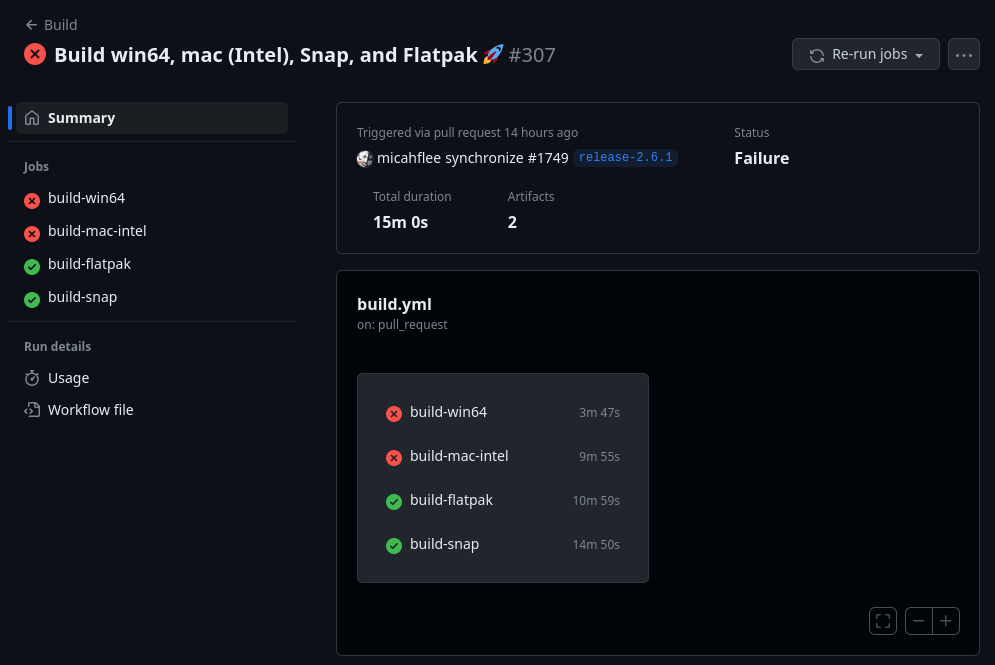The image size is (995, 665).
Task: Open the Workflow file icon
Action: tap(31, 409)
